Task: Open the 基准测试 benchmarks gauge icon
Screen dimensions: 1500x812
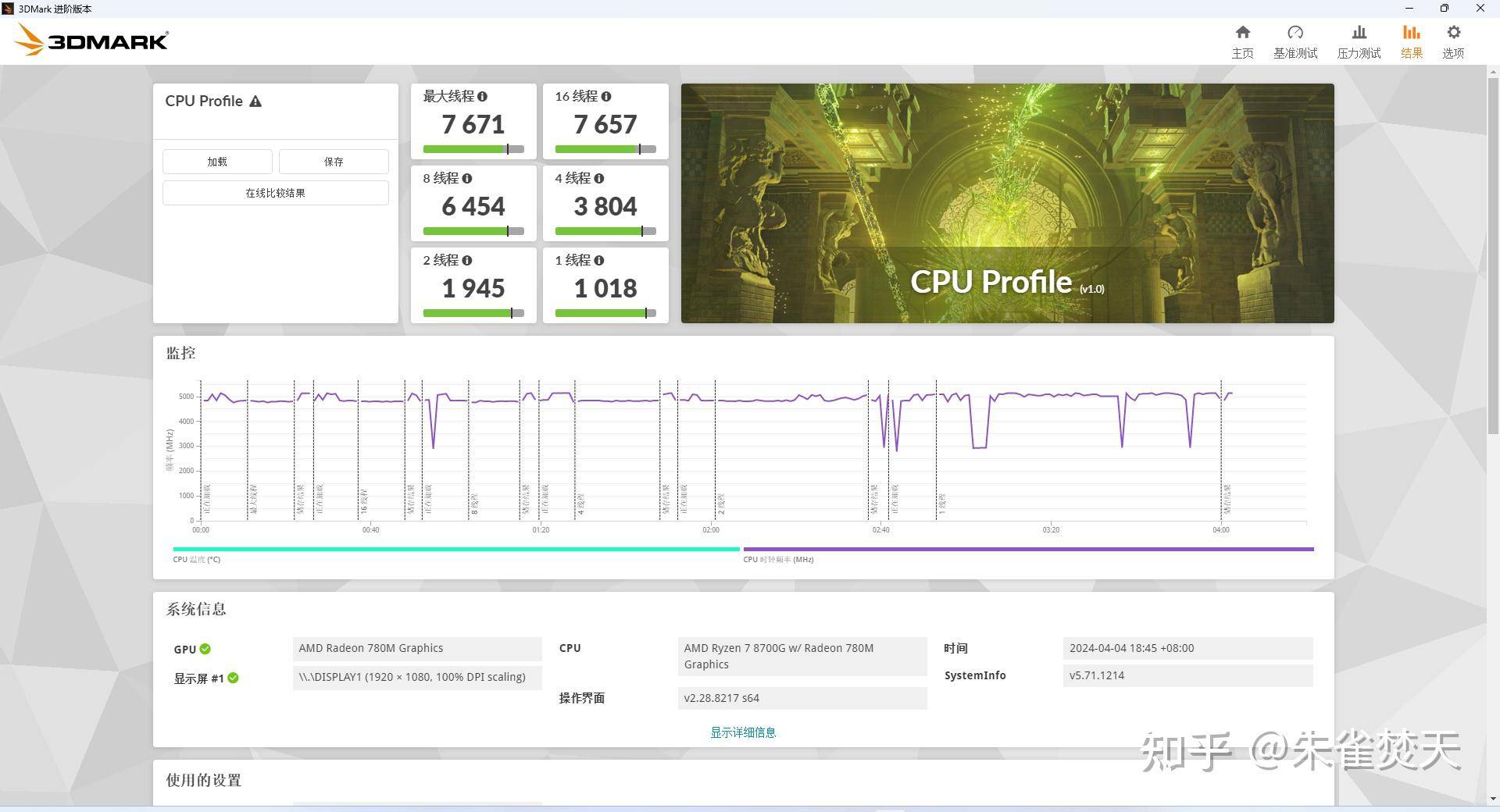Action: 1295,32
